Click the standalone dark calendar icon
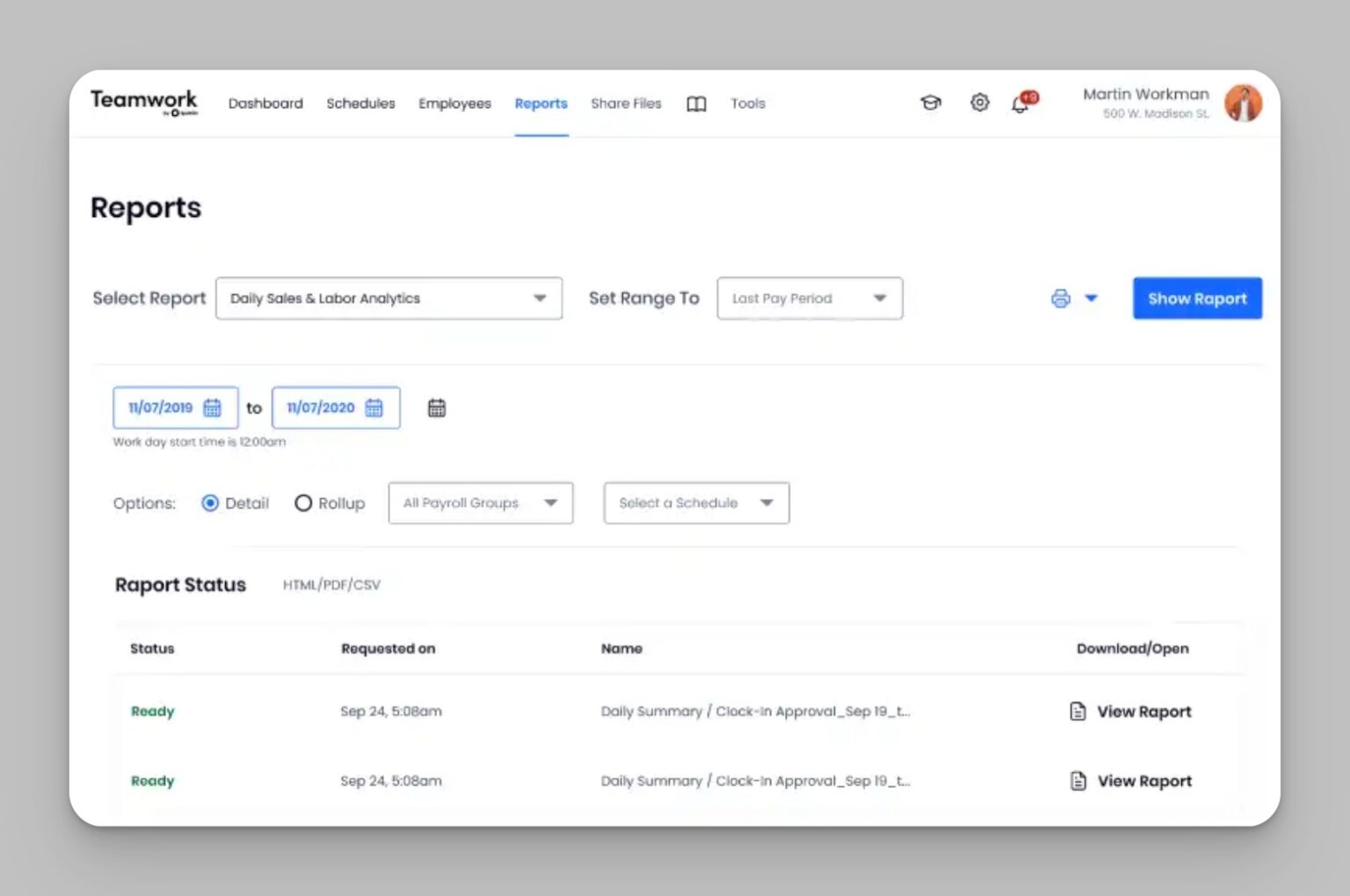This screenshot has height=896, width=1350. click(437, 408)
